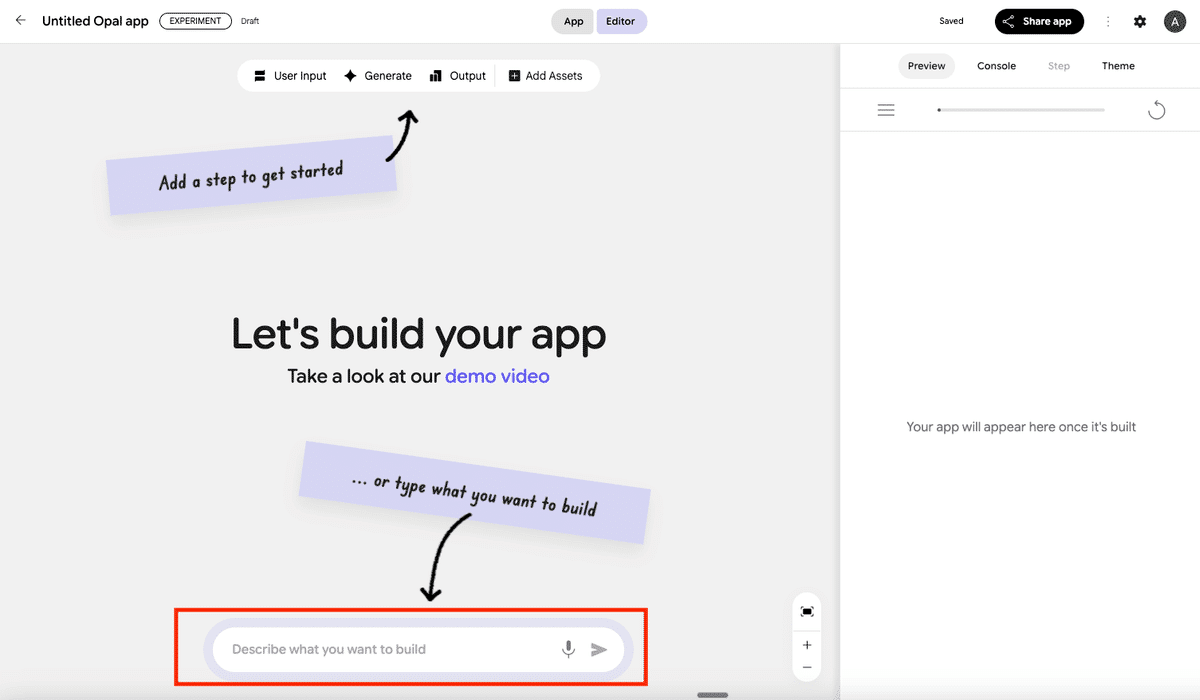
Task: Click the microphone voice input icon
Action: pos(568,649)
